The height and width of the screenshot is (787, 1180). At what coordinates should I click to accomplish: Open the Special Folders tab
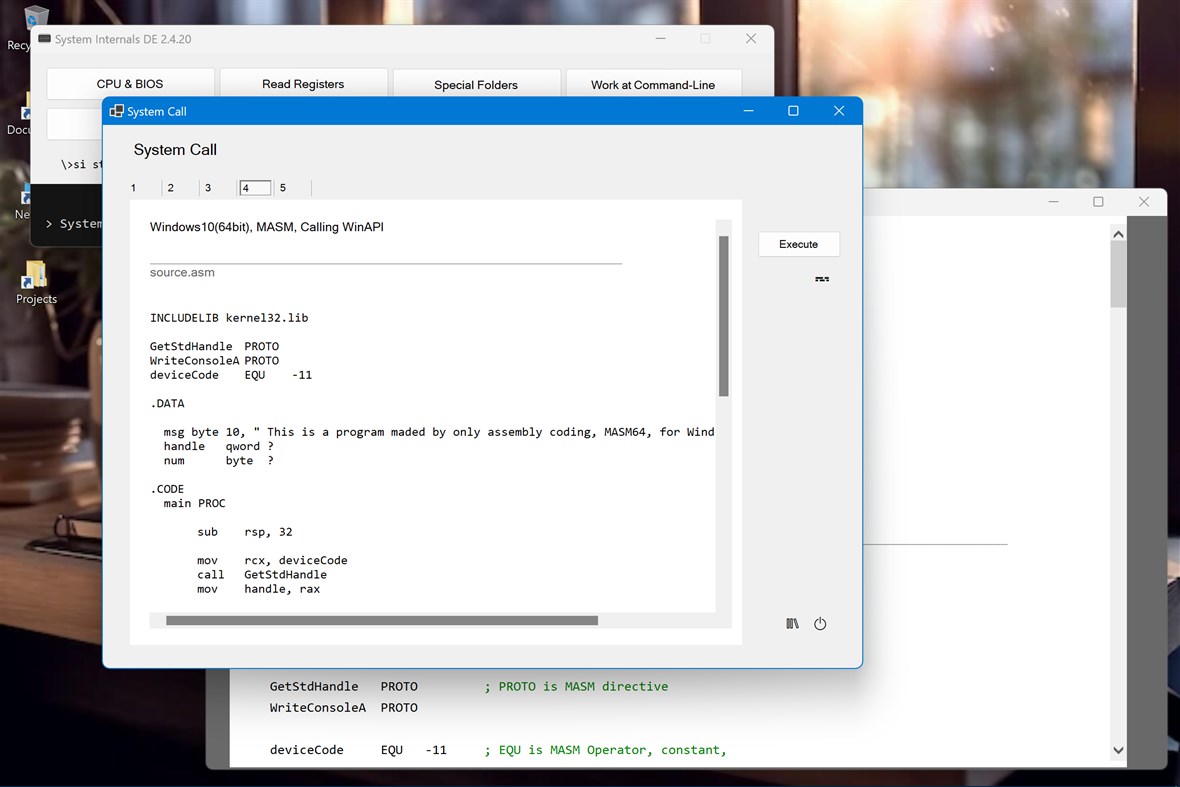[477, 83]
